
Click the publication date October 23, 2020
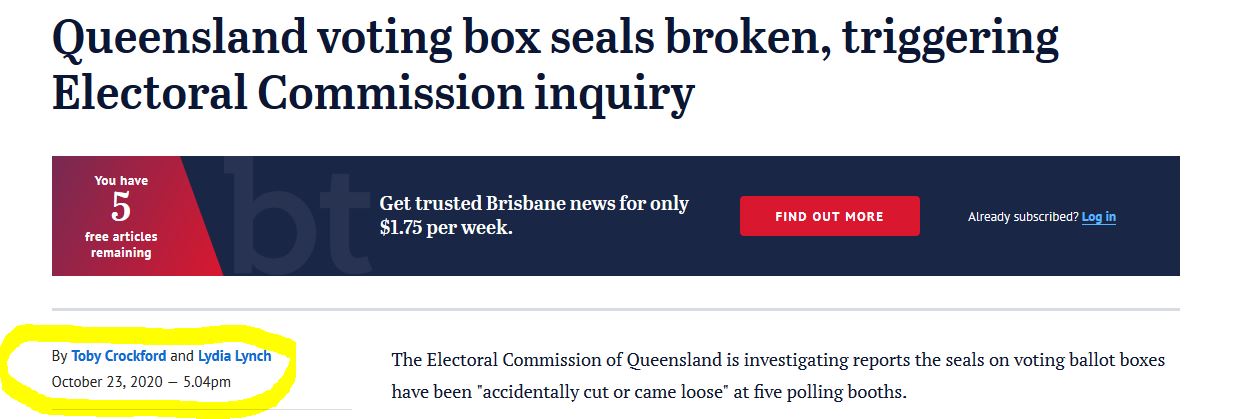click(x=107, y=382)
